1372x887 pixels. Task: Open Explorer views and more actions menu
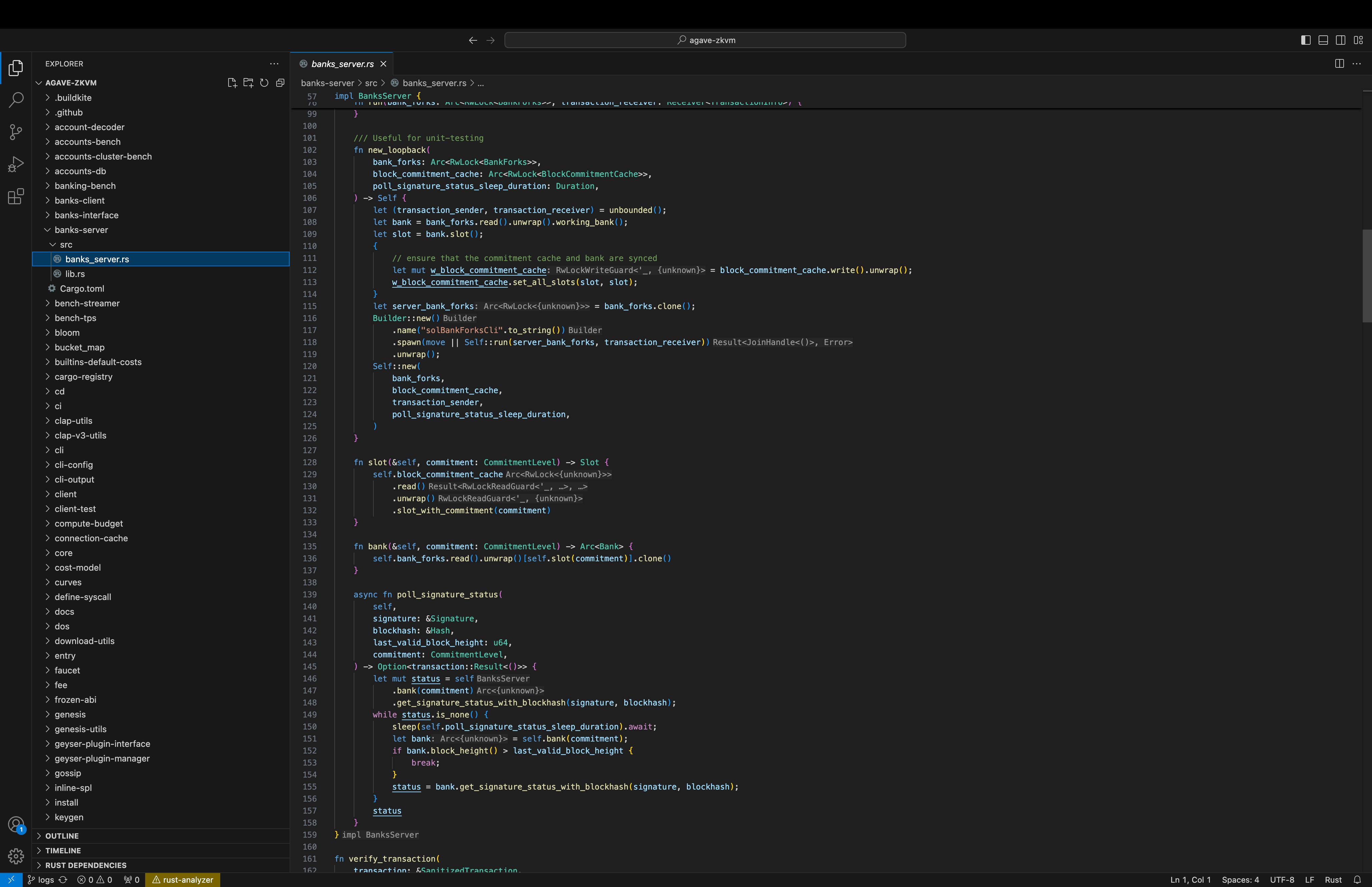click(274, 64)
